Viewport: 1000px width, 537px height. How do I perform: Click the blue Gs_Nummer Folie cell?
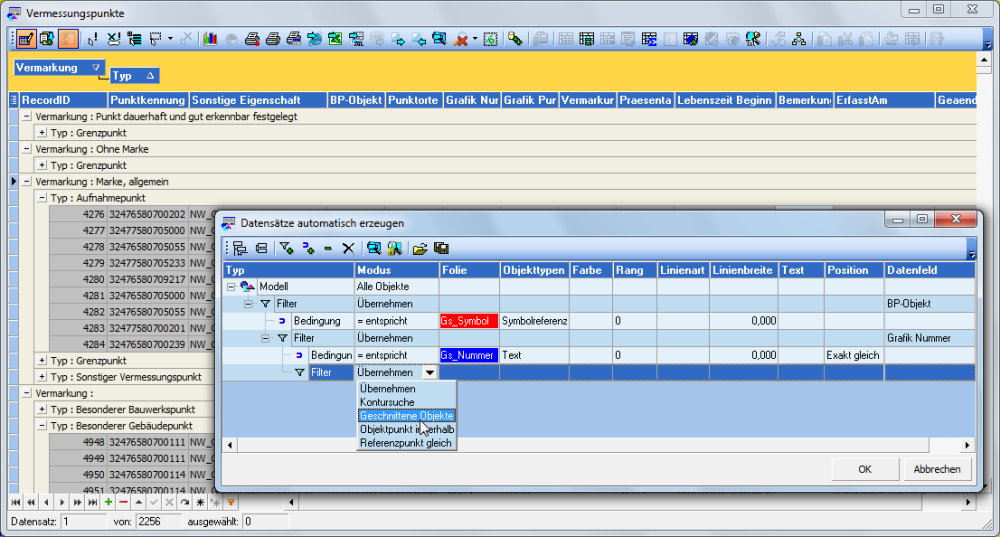point(469,355)
